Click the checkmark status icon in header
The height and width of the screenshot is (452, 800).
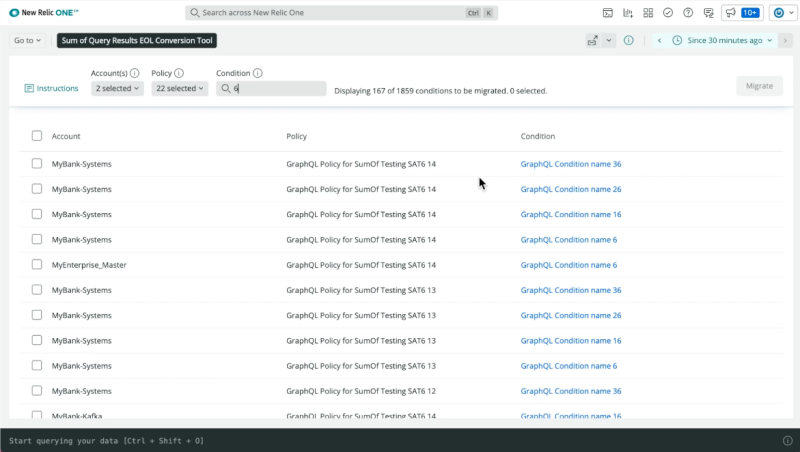668,13
